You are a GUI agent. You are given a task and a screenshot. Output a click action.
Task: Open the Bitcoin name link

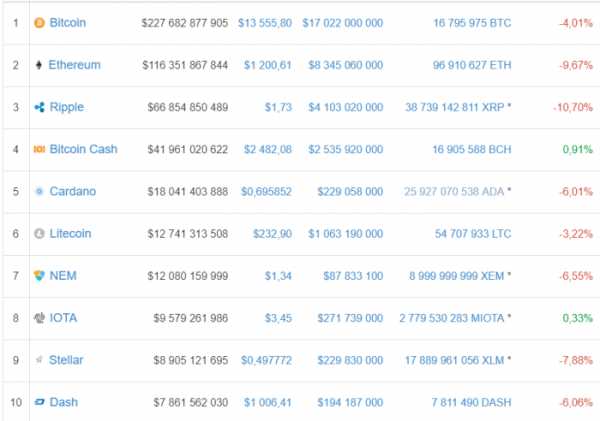[68, 23]
